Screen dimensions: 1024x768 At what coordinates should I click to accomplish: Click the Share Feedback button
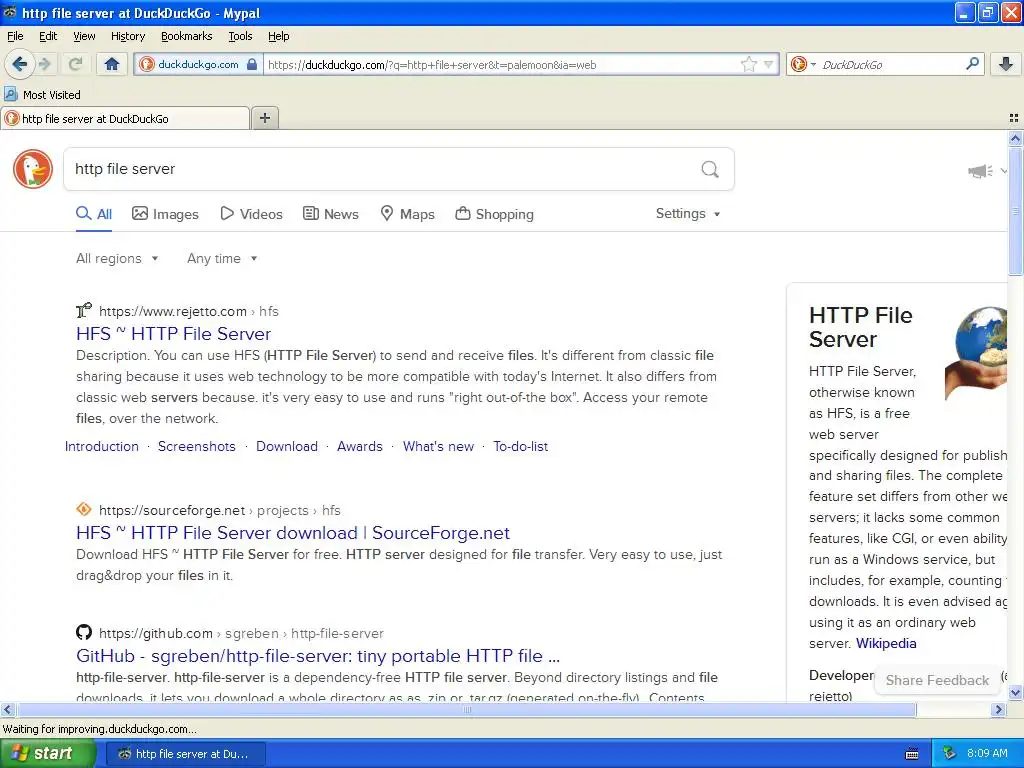pos(937,680)
